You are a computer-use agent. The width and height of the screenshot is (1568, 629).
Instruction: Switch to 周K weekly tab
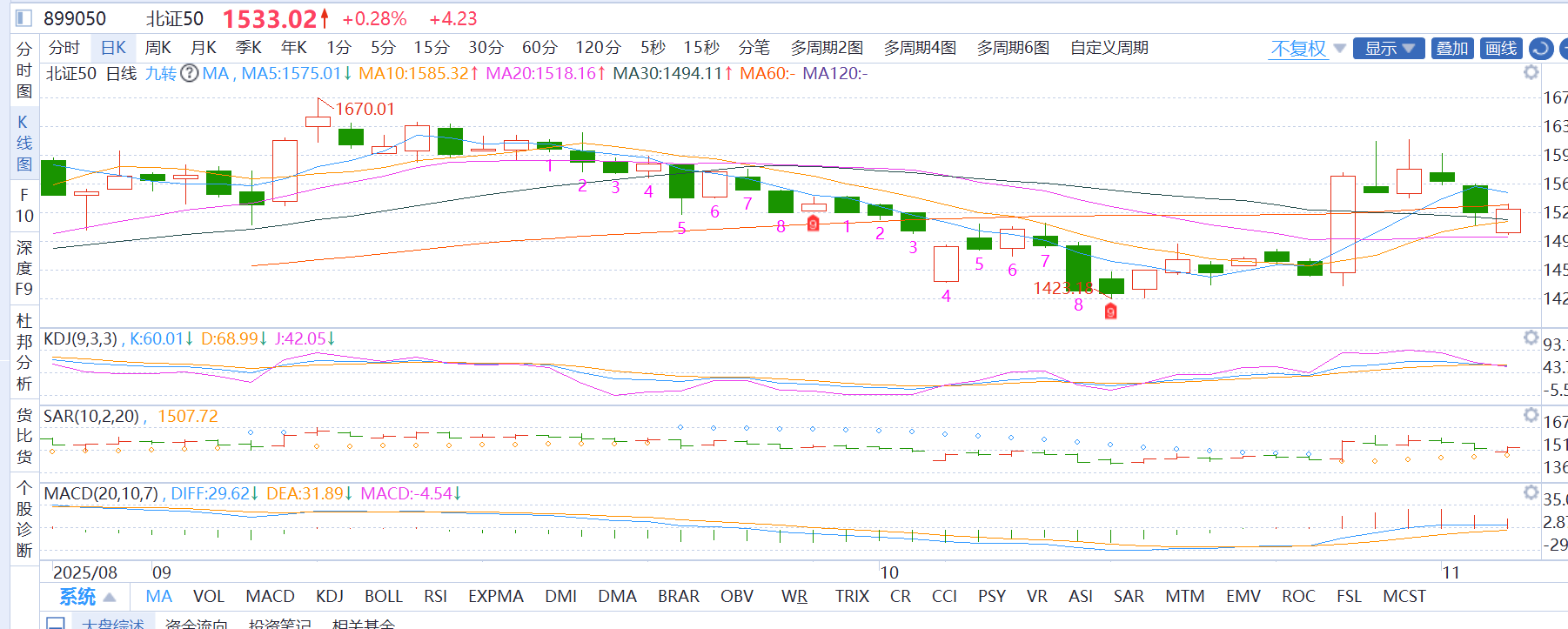pos(157,48)
